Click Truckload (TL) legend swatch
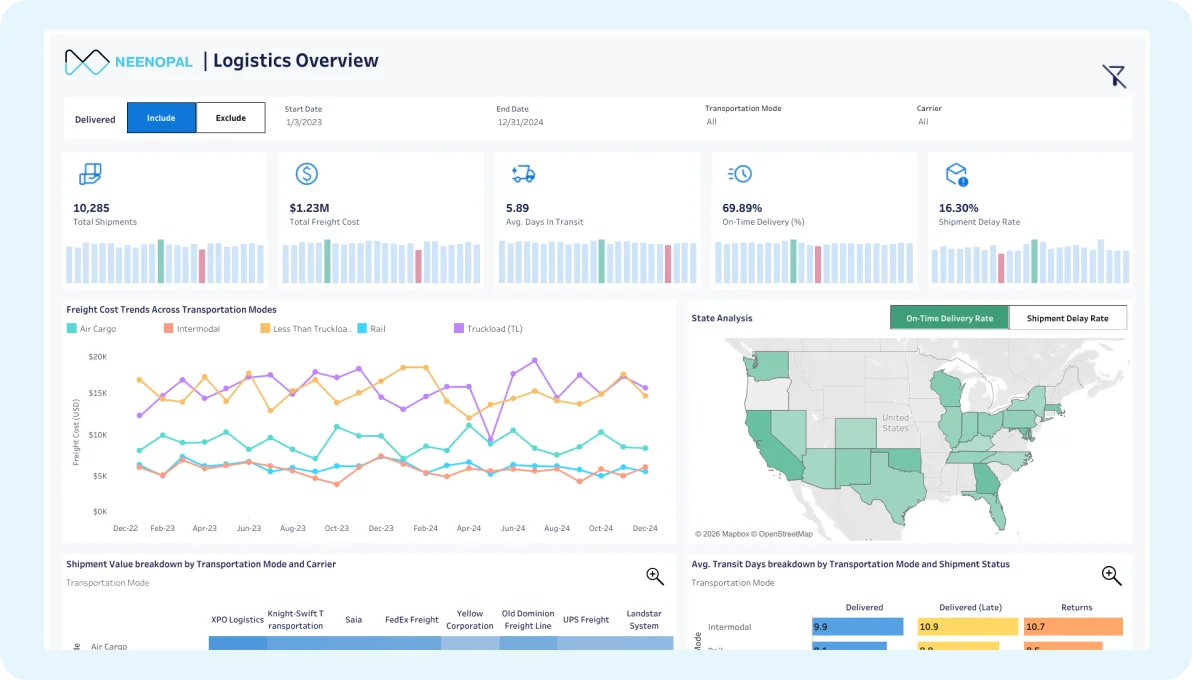The height and width of the screenshot is (680, 1192). coord(458,329)
